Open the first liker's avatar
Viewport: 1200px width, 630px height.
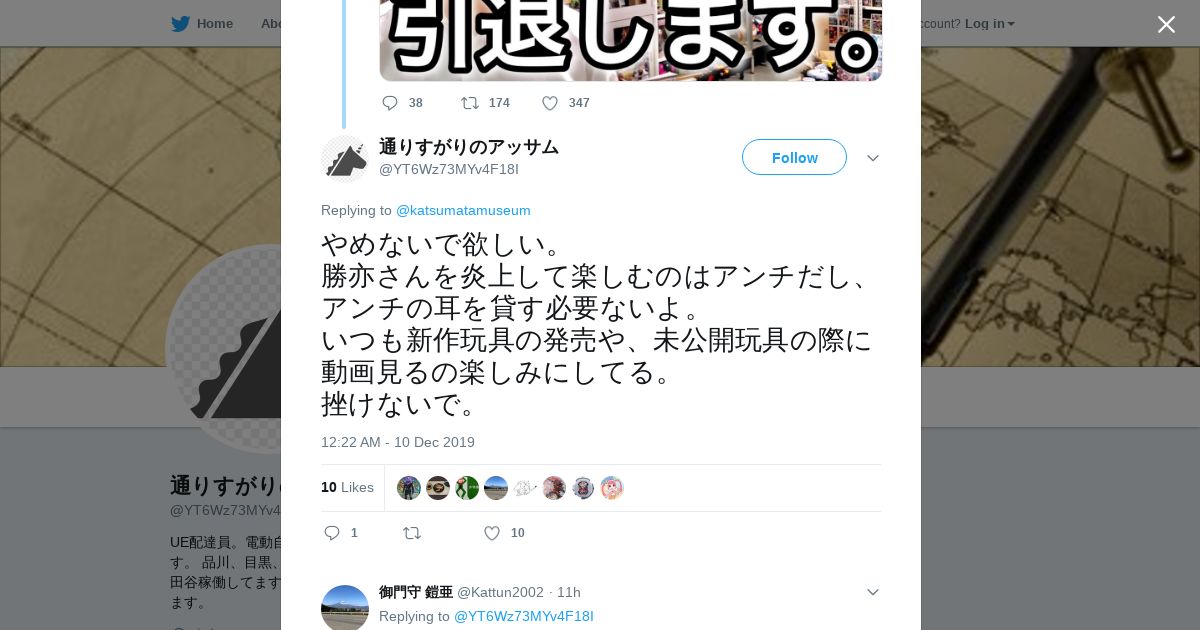409,488
